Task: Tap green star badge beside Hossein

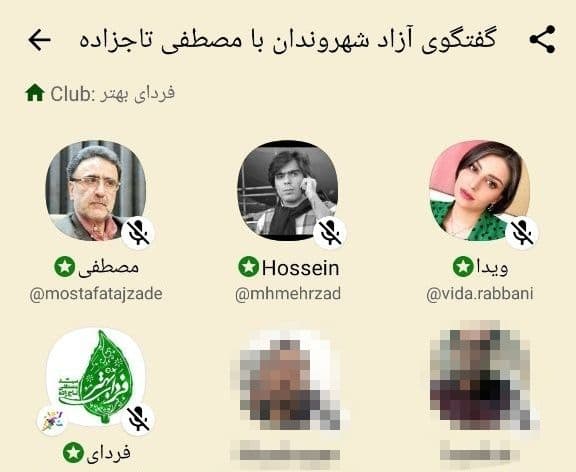Action: (x=249, y=267)
